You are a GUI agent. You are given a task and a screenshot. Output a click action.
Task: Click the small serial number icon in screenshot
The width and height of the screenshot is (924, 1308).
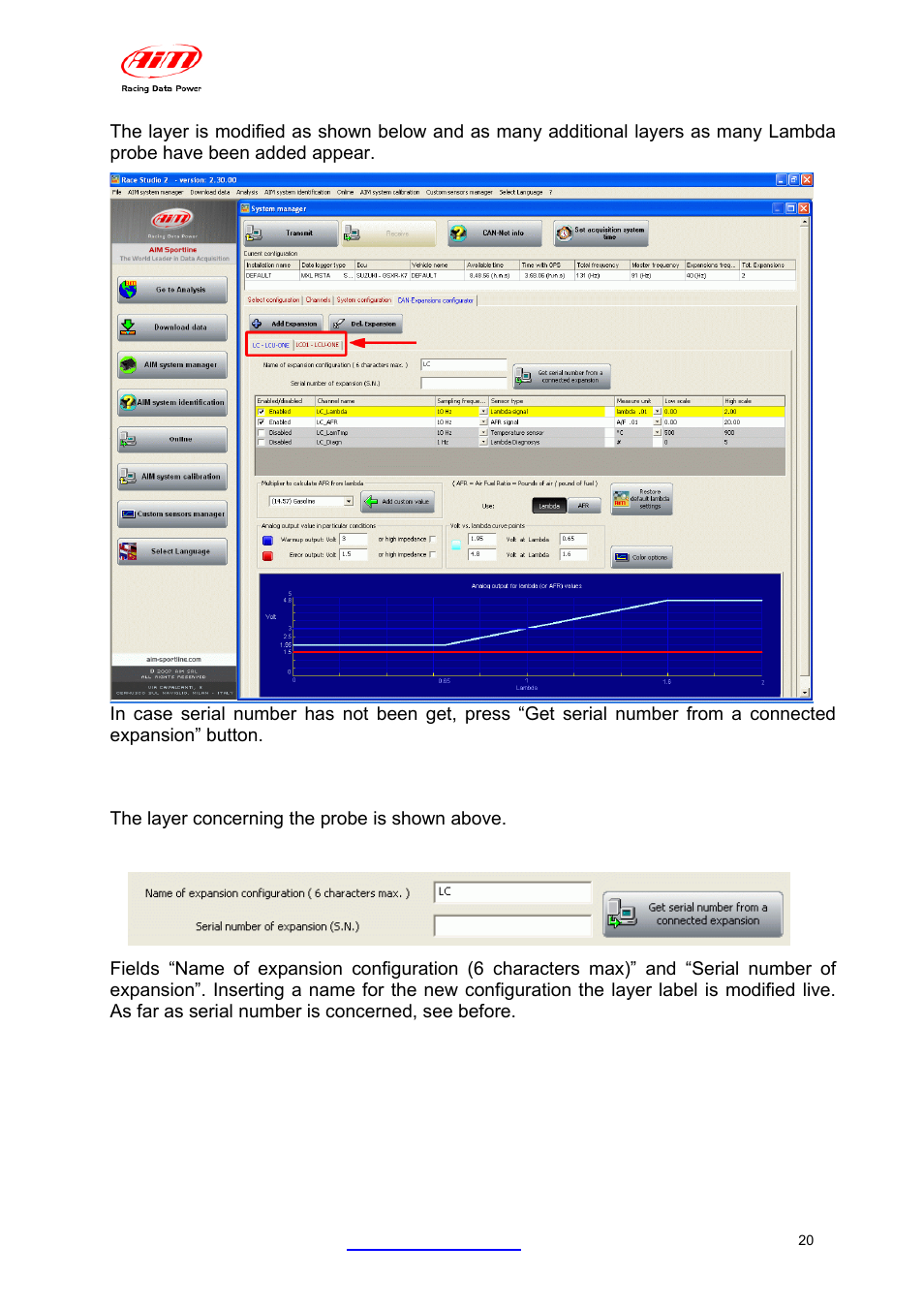pyautogui.click(x=523, y=376)
